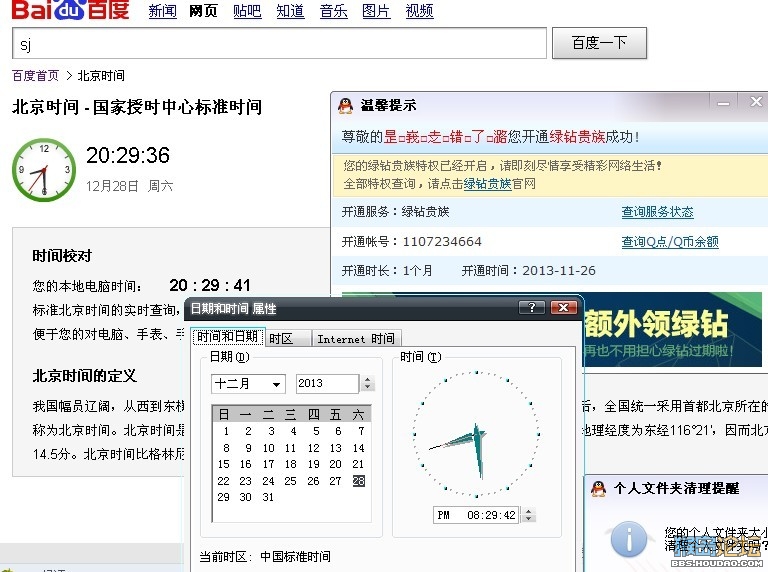Image resolution: width=768 pixels, height=572 pixels.
Task: Click the help question-mark button in 日期和时间 dialog
Action: (532, 308)
